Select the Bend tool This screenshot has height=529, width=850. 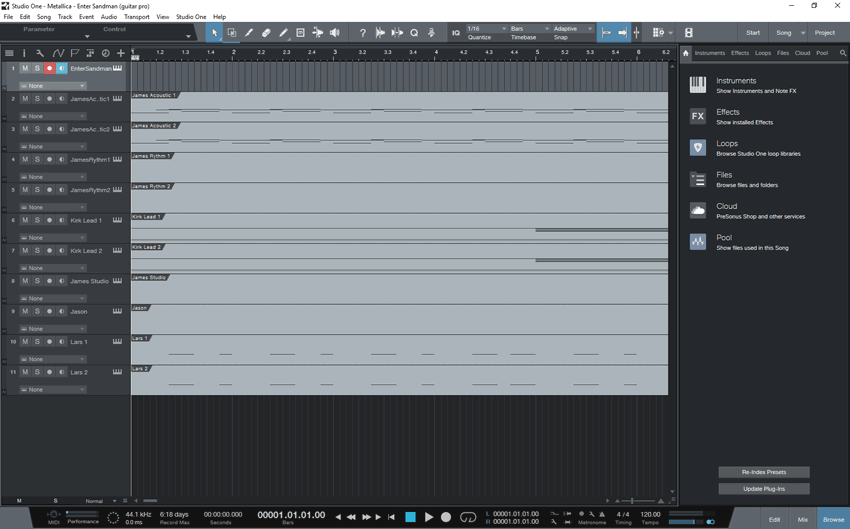point(318,33)
